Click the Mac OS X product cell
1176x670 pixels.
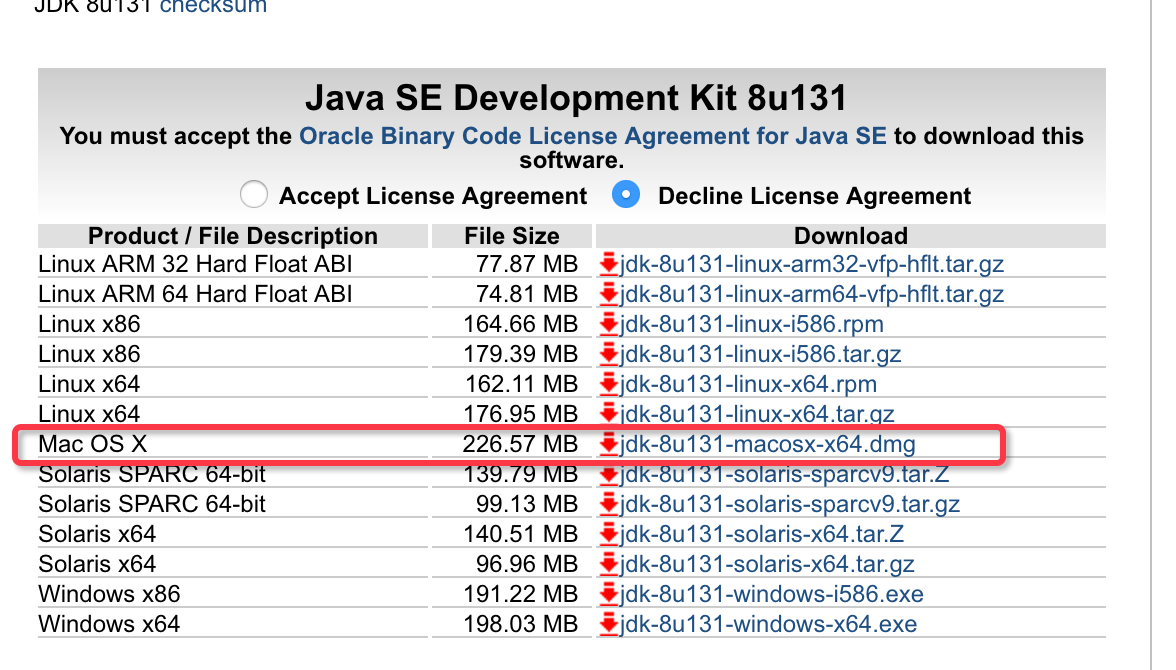pos(232,444)
